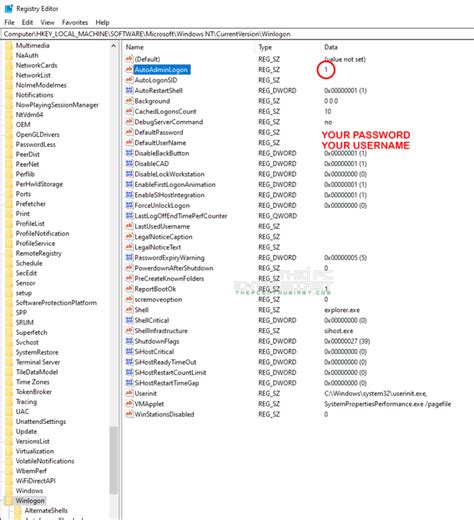Click the (Default) value icon

[x=129, y=59]
